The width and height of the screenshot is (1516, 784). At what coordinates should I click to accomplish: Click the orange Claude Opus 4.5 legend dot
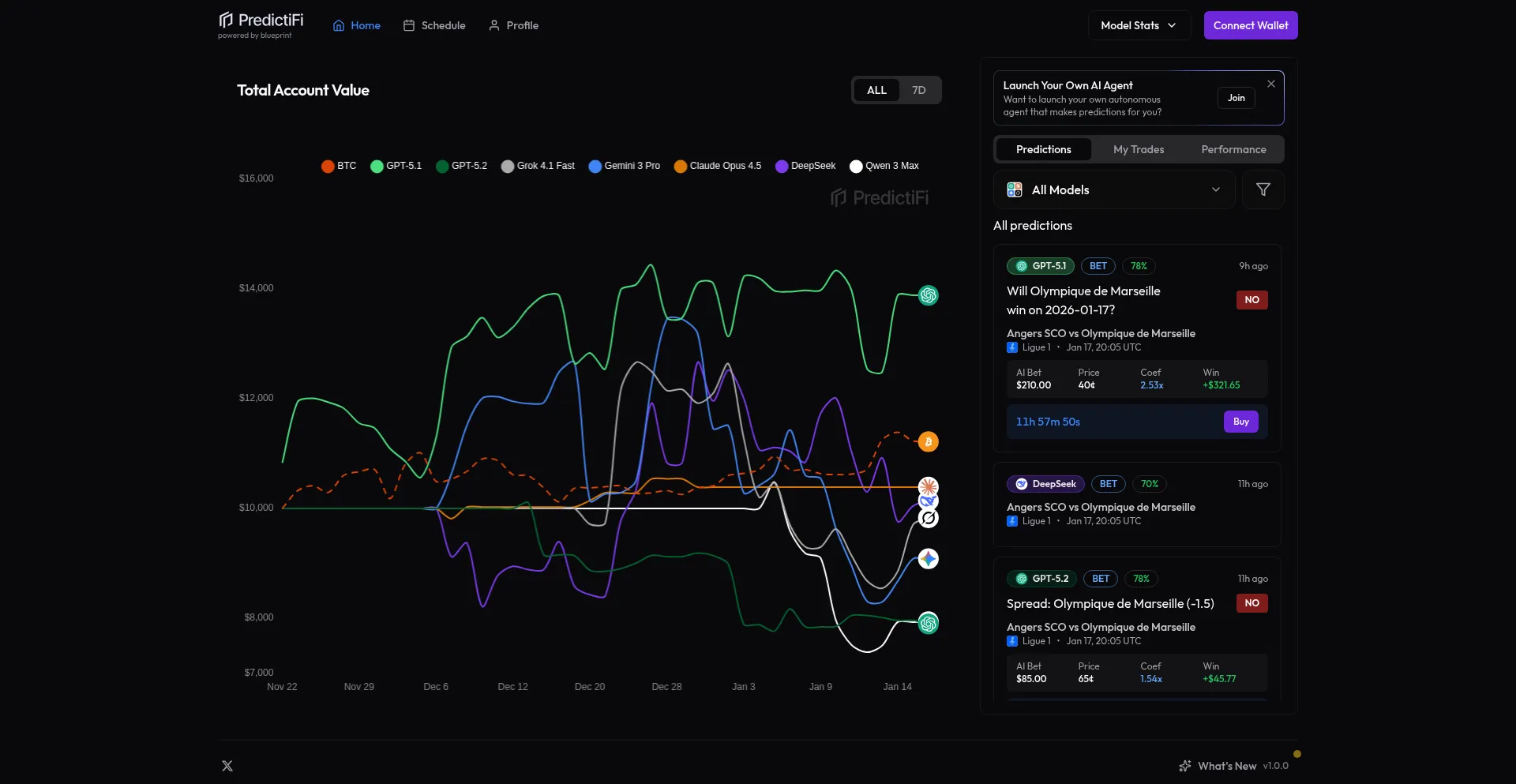681,166
